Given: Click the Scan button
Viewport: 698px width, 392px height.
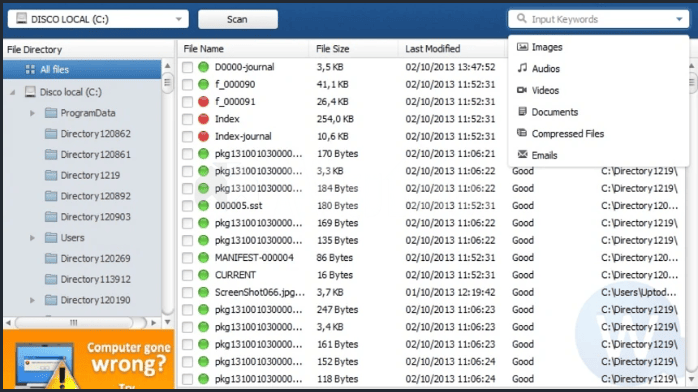Looking at the screenshot, I should (x=238, y=19).
